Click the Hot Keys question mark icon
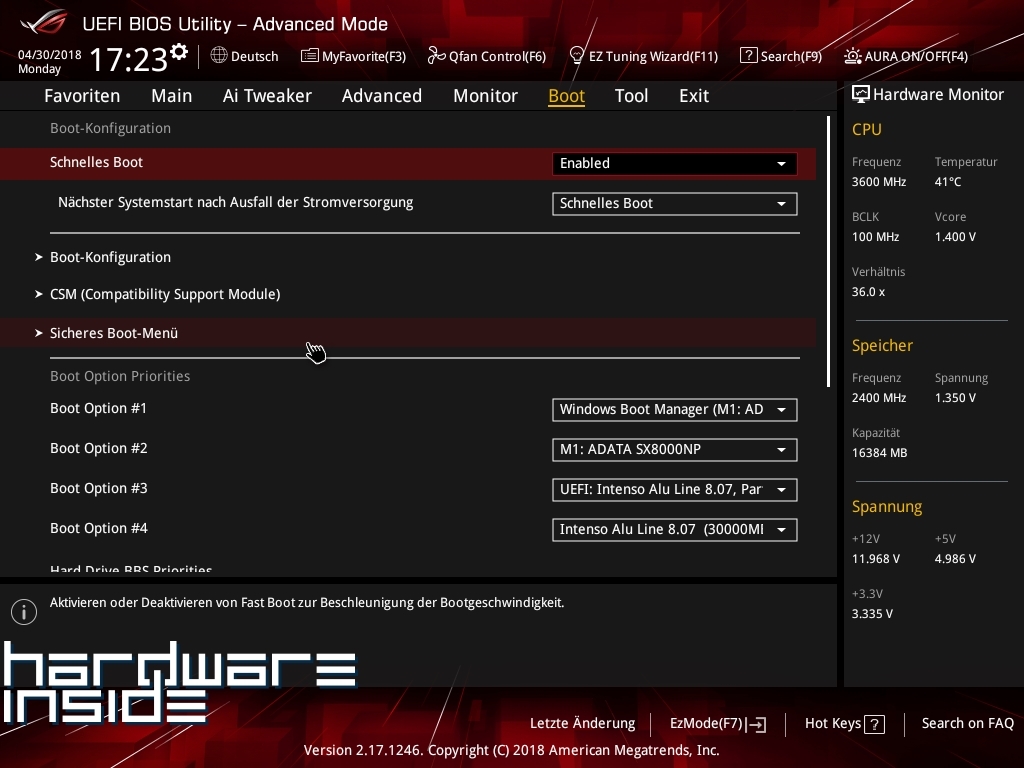The width and height of the screenshot is (1024, 768). point(874,724)
